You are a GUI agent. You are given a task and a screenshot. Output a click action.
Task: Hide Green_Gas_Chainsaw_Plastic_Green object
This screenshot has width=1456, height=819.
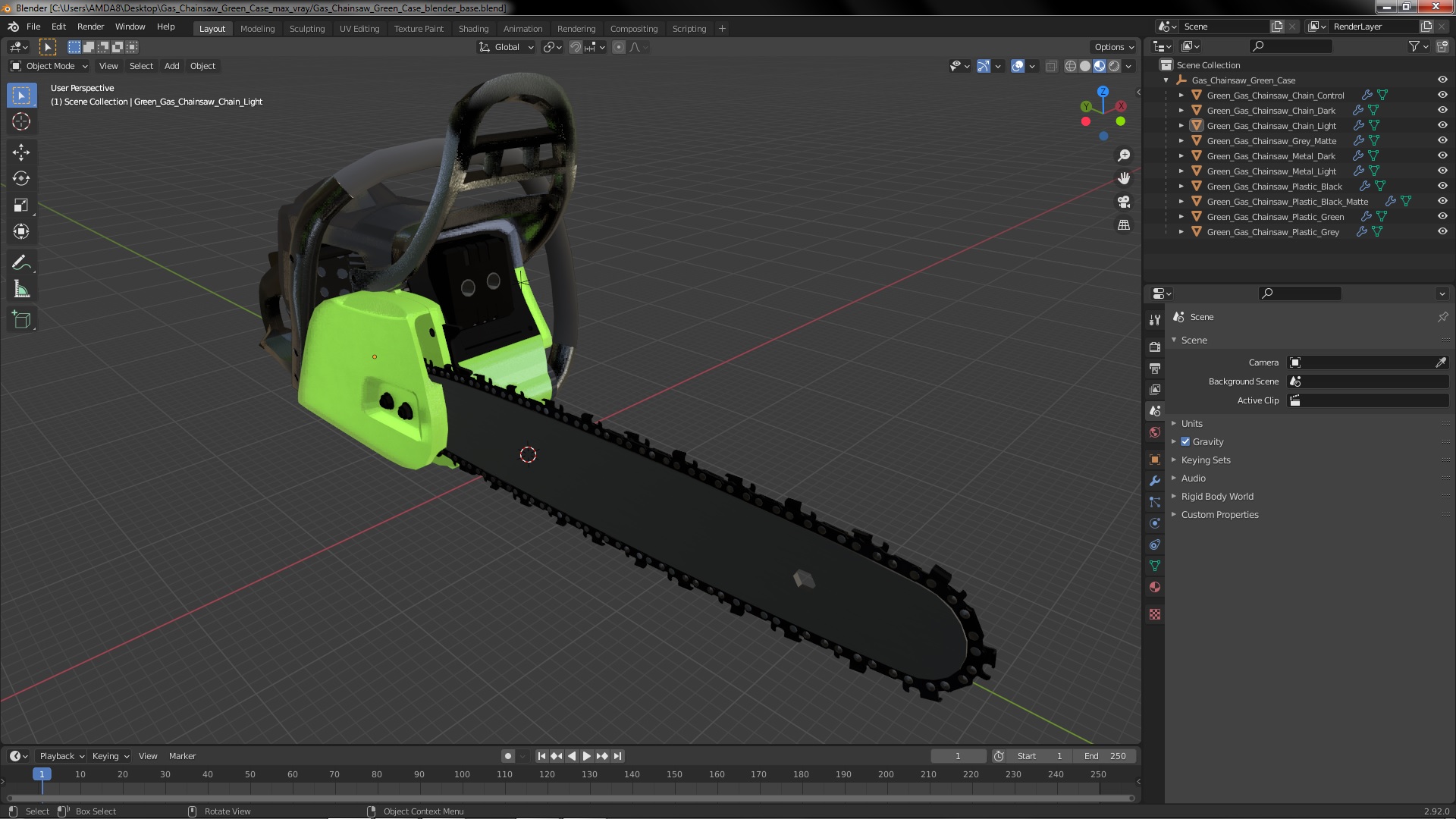click(1442, 216)
